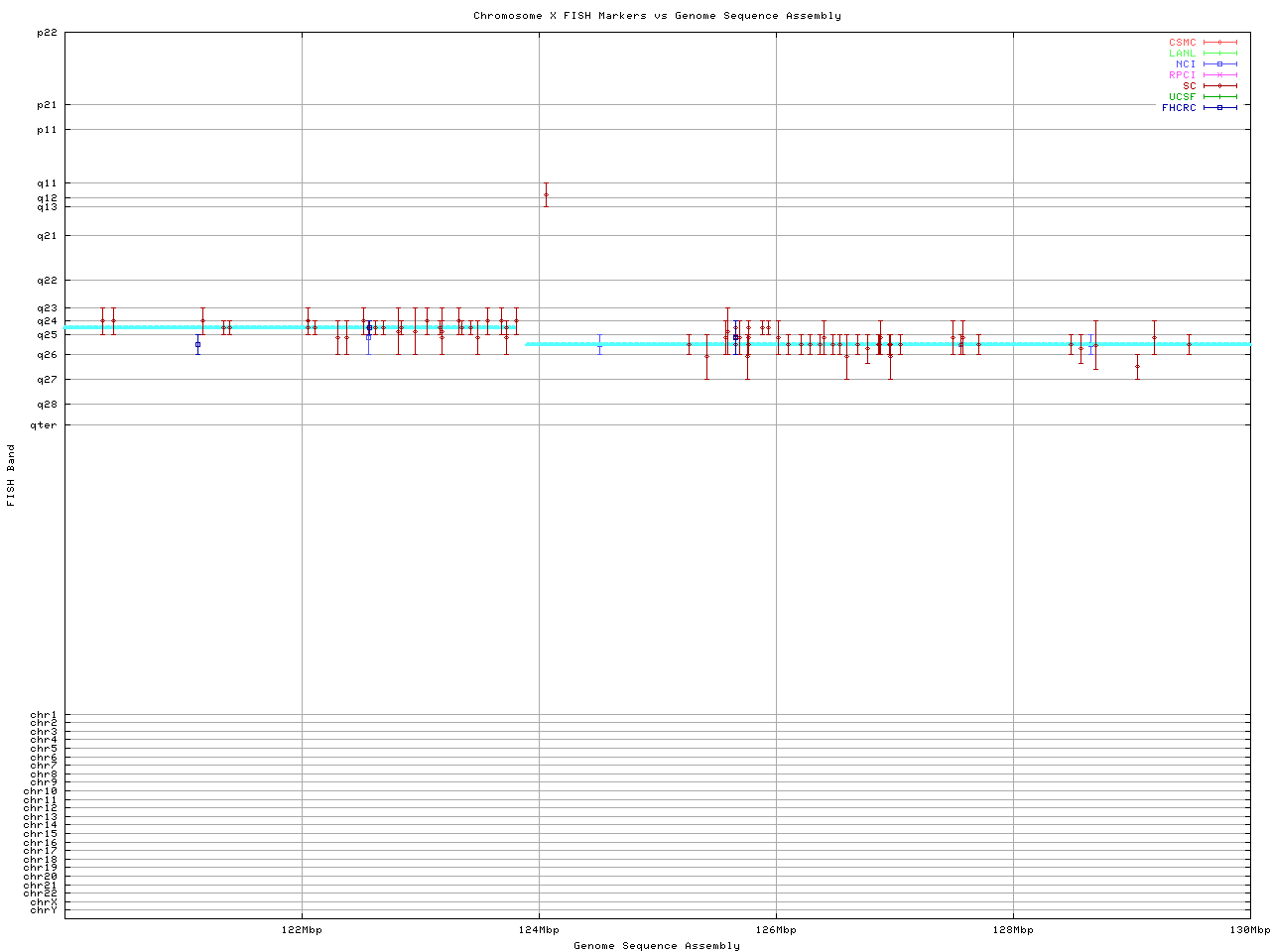Viewport: 1270px width, 952px height.
Task: Click the qter band label
Action: coord(43,425)
